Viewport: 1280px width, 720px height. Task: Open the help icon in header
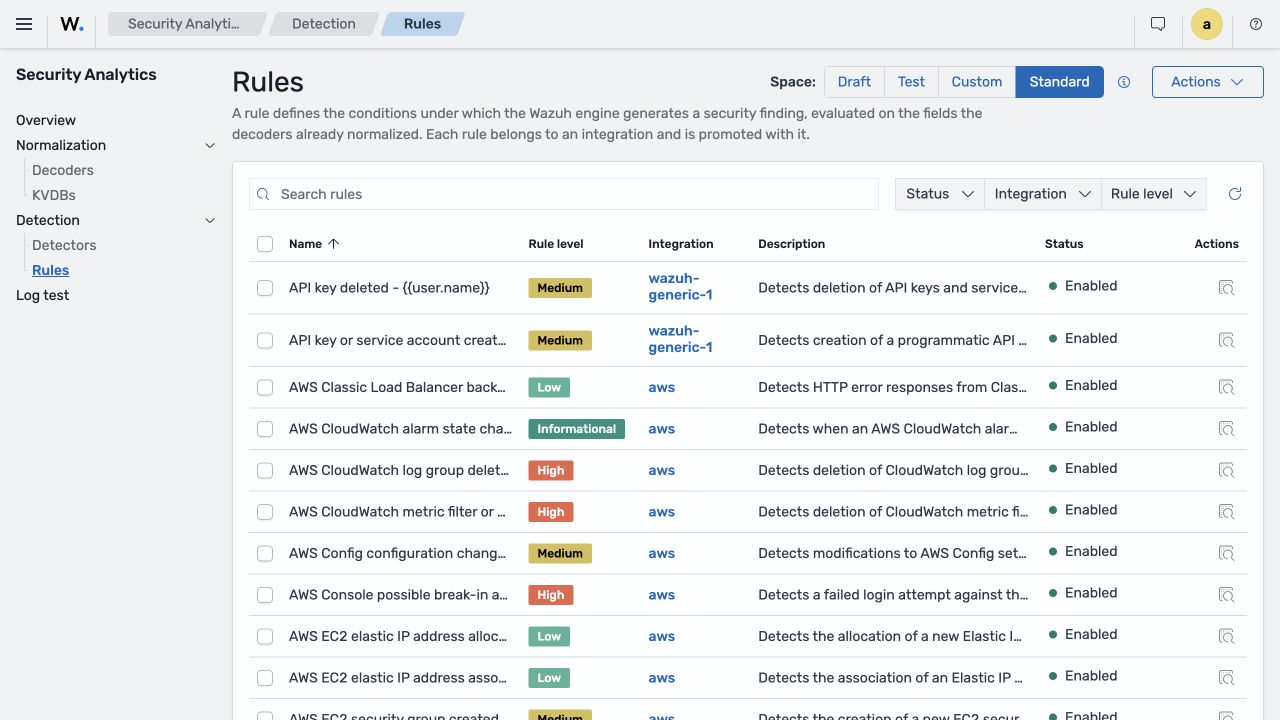pyautogui.click(x=1256, y=24)
